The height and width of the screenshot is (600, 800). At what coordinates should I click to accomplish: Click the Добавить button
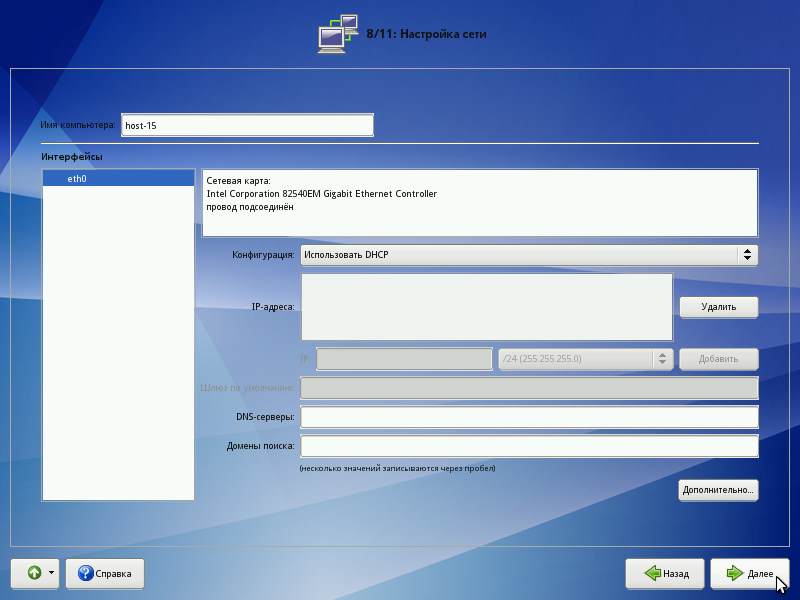pos(718,359)
